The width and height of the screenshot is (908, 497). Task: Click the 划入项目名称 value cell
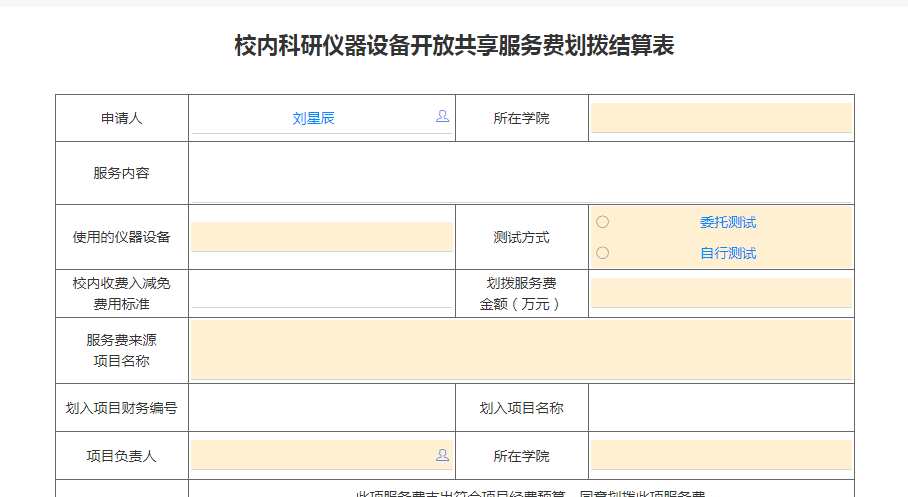721,407
